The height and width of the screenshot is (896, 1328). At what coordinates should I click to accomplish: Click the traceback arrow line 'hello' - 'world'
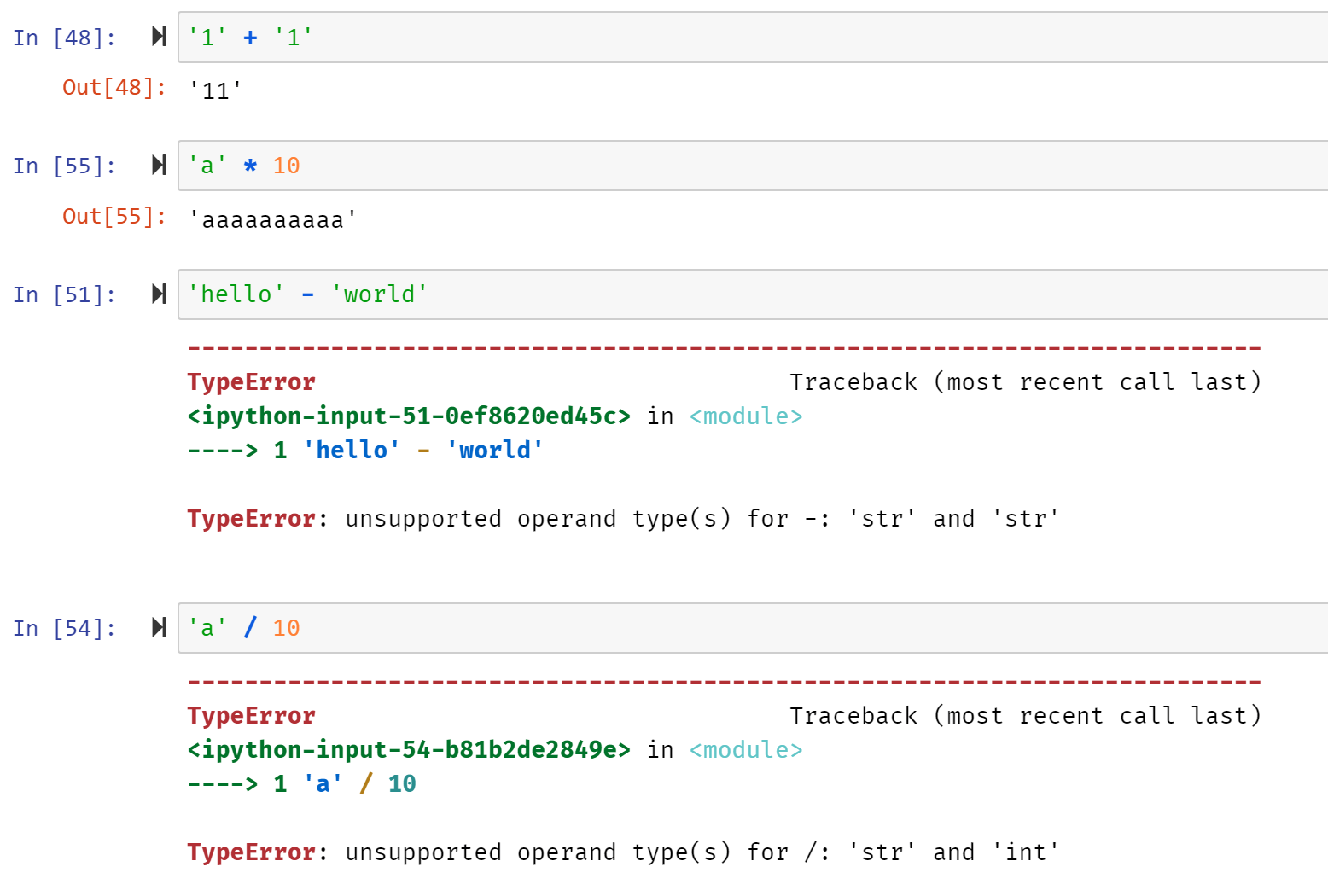365,450
